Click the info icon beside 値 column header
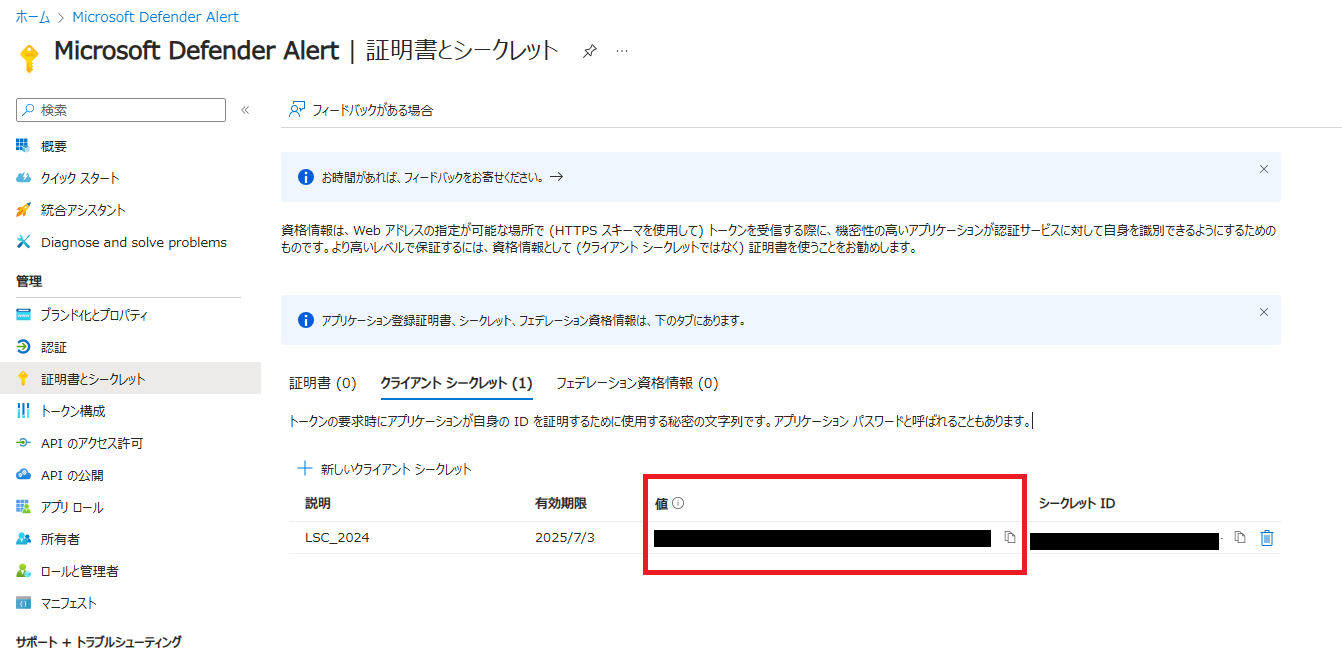 point(678,503)
